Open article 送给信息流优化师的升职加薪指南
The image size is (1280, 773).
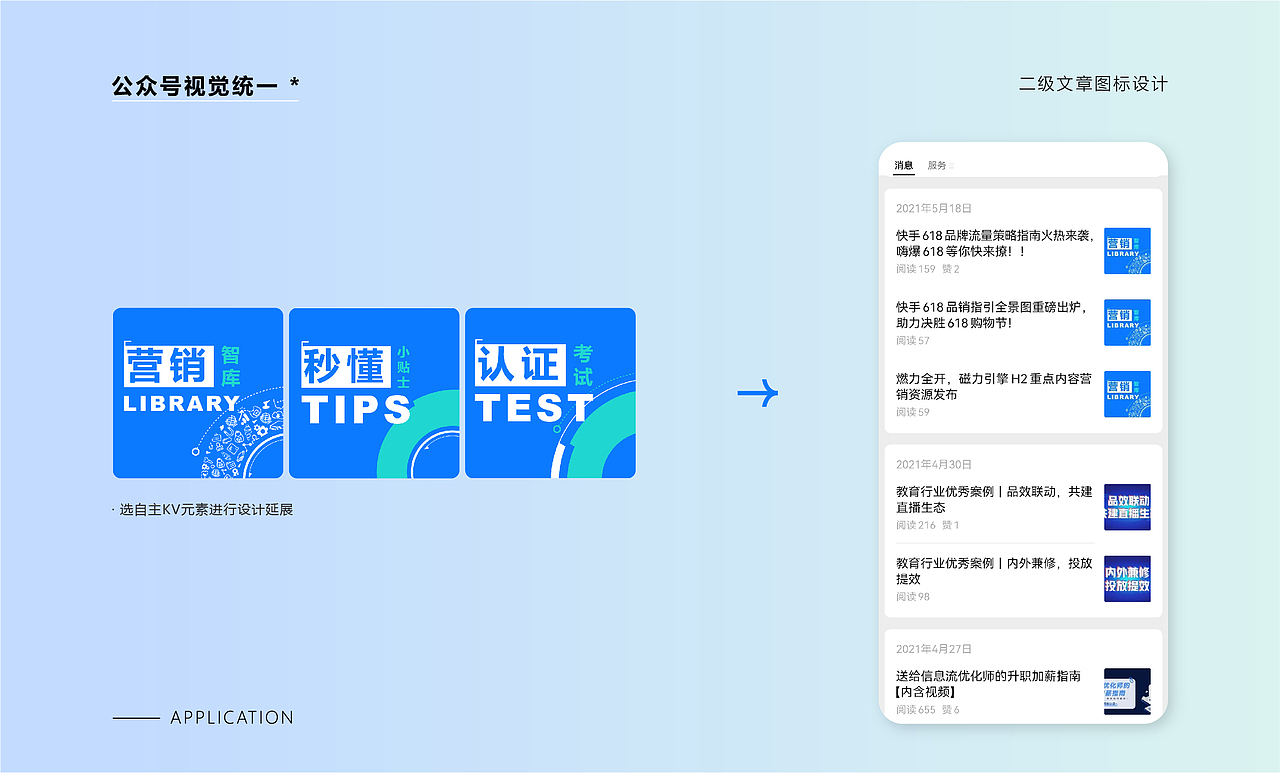pos(988,684)
